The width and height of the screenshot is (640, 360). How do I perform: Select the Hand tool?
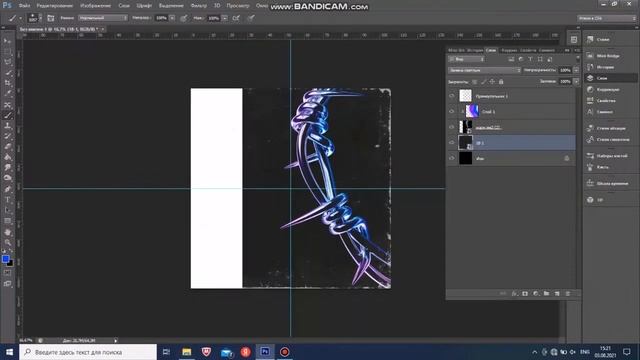(8, 232)
